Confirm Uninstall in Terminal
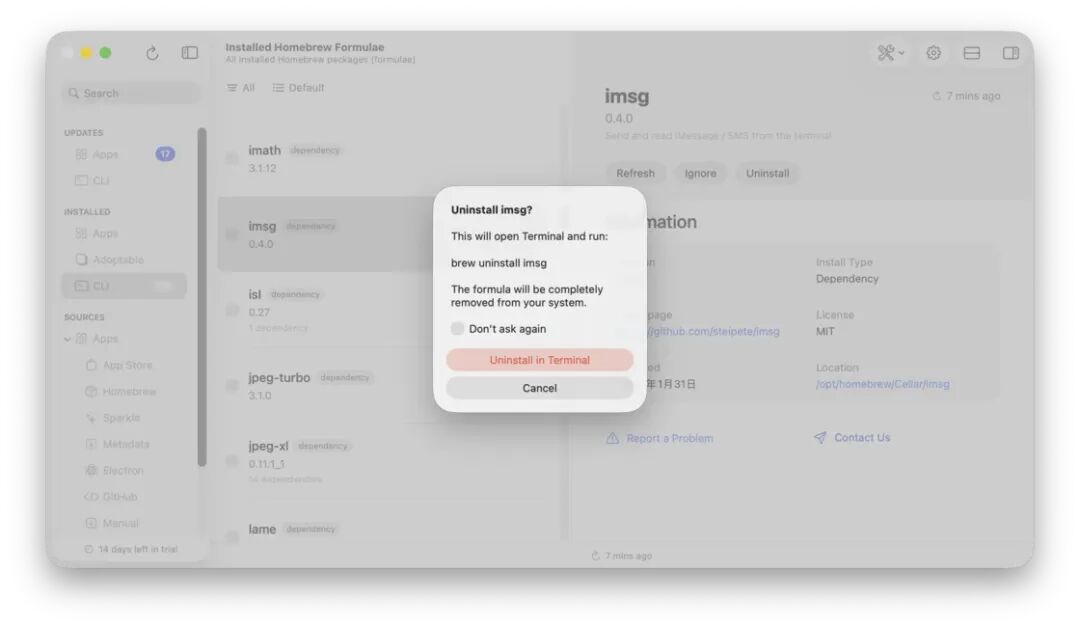This screenshot has height=629, width=1080. [x=539, y=360]
